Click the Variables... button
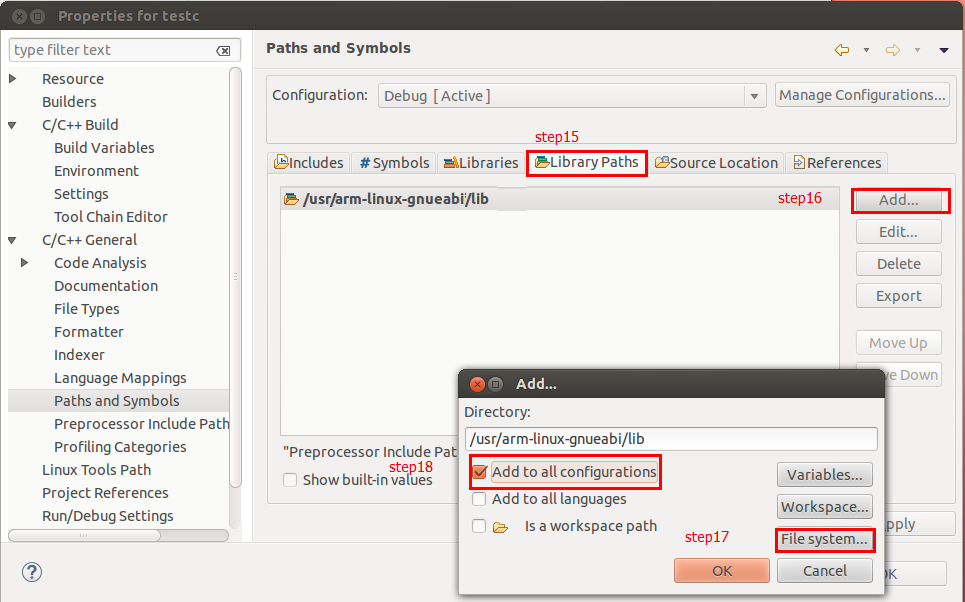Screen dimensions: 965x602 click(825, 475)
